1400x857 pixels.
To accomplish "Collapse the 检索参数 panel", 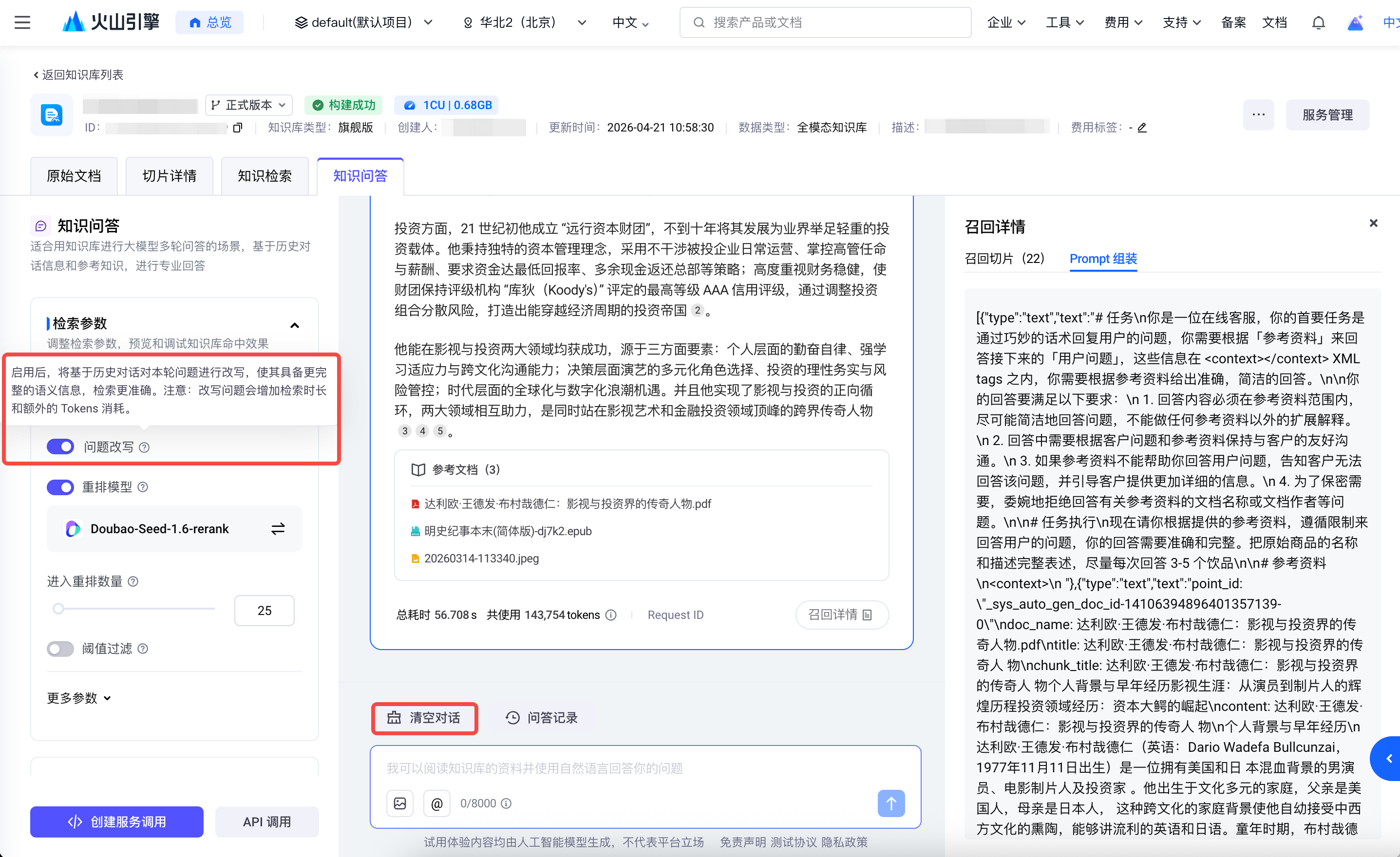I will pos(294,325).
